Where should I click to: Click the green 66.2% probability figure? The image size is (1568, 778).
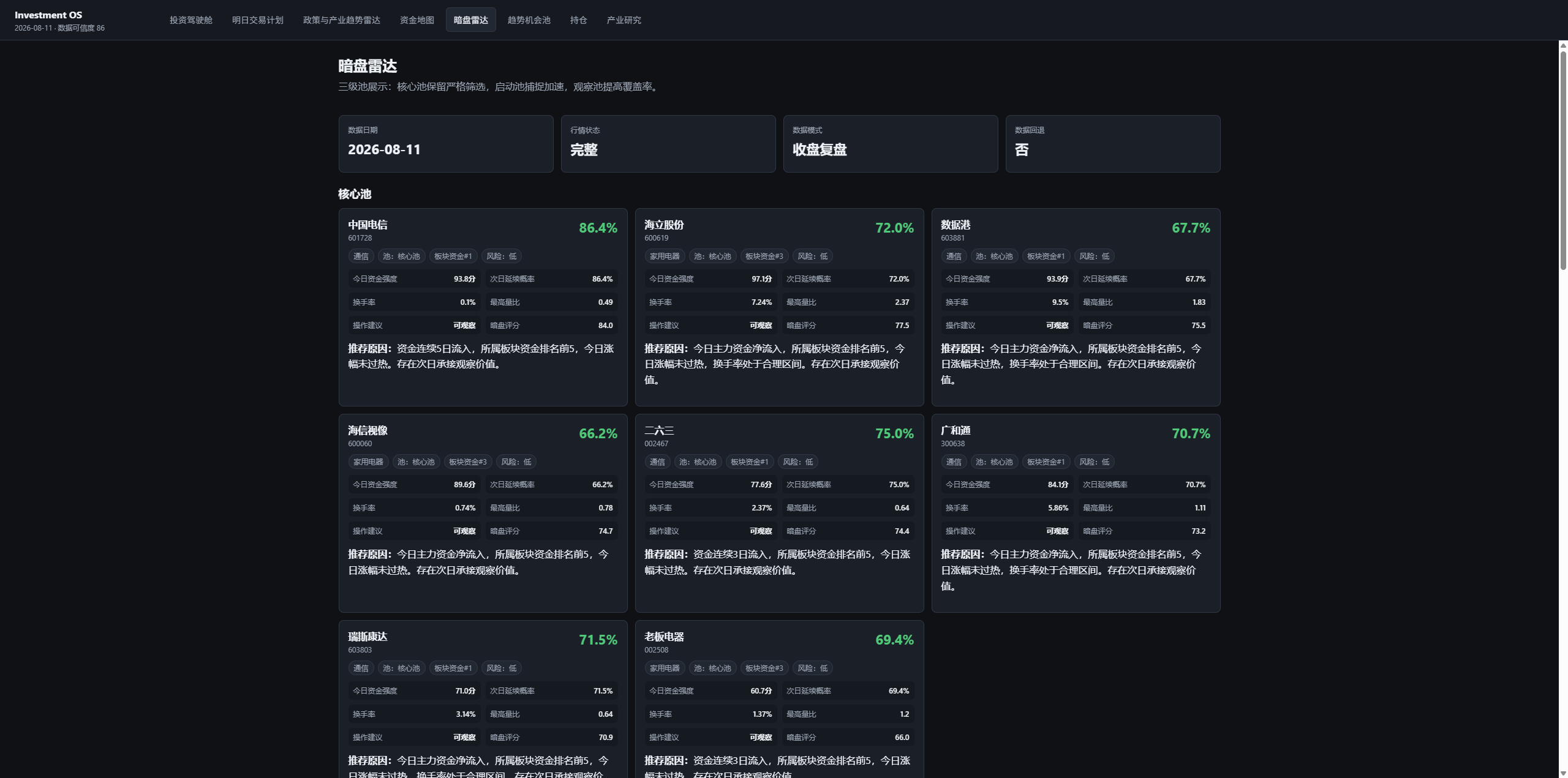coord(598,433)
